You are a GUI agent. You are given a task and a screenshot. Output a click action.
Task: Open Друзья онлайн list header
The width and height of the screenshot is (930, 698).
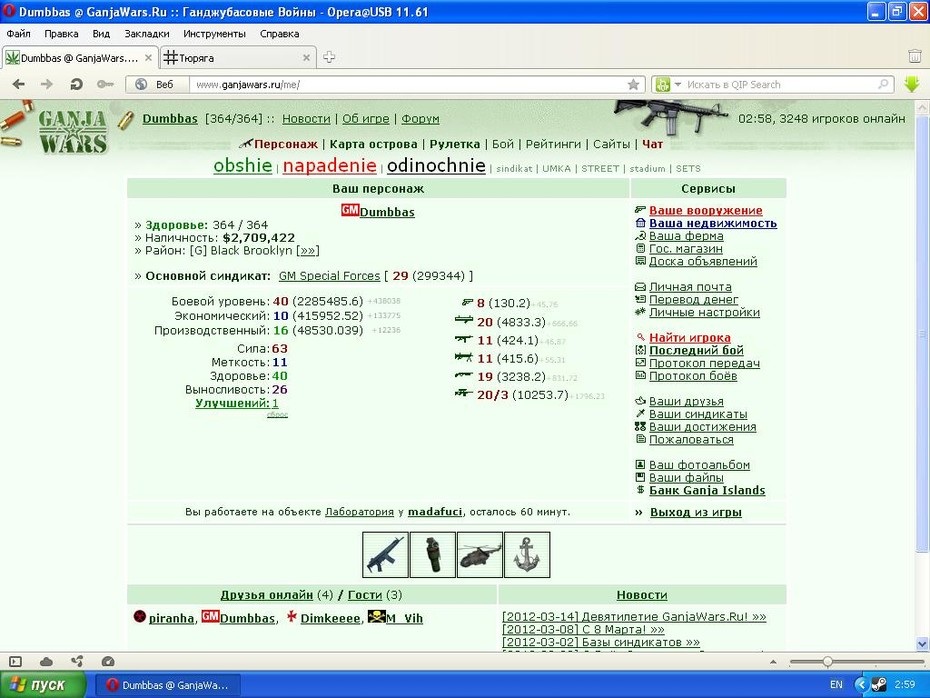pyautogui.click(x=266, y=595)
